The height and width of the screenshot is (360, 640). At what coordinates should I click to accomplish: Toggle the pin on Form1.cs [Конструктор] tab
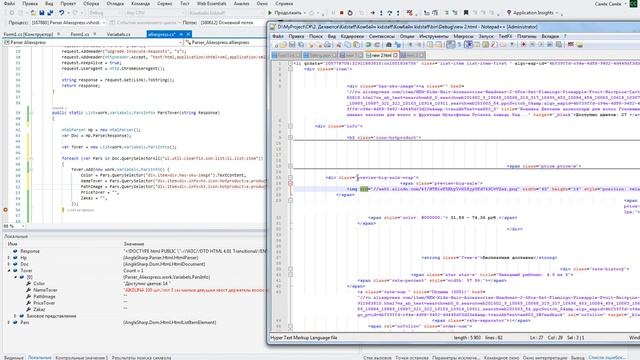59,34
